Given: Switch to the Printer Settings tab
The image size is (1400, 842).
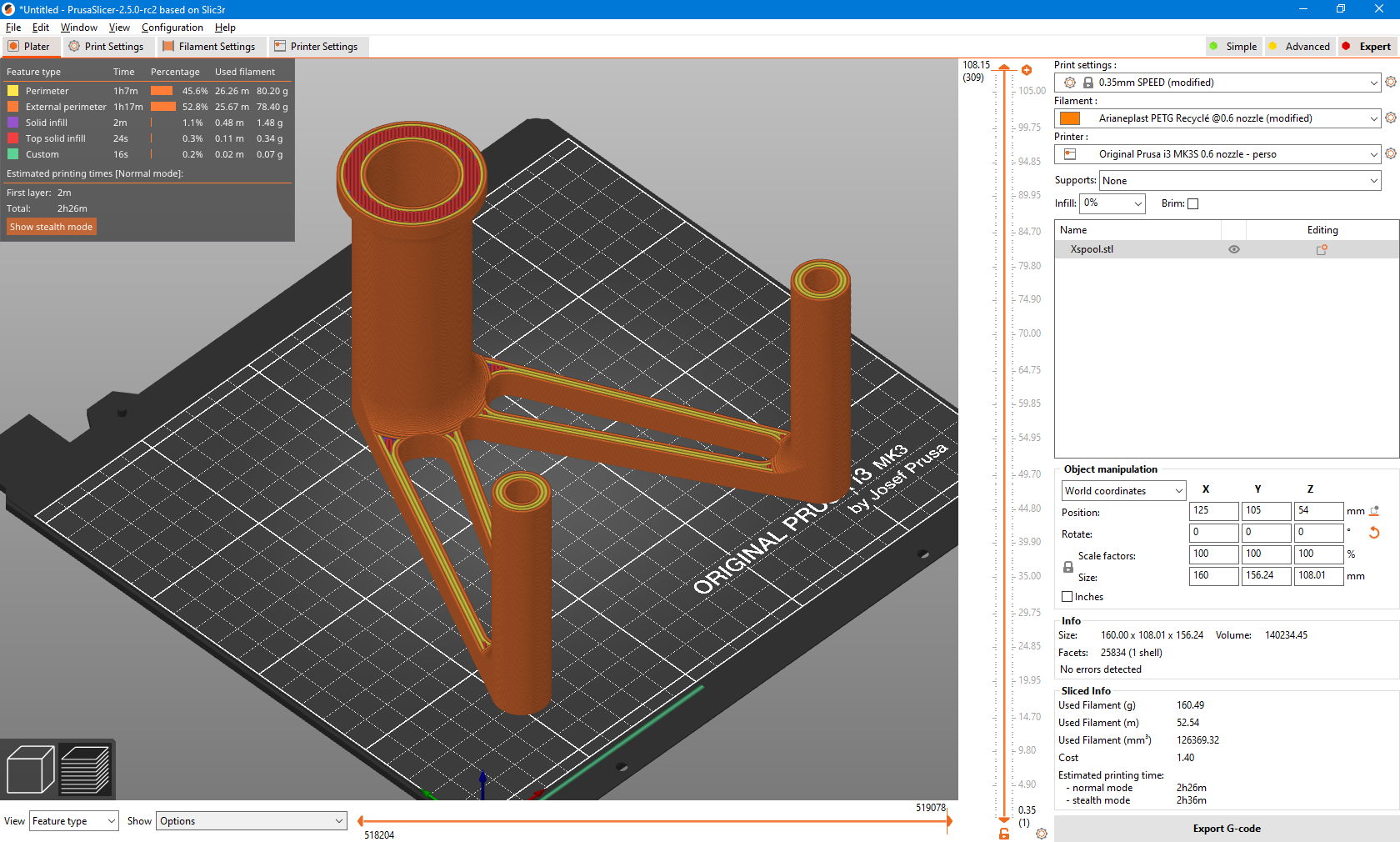Looking at the screenshot, I should click(x=317, y=47).
